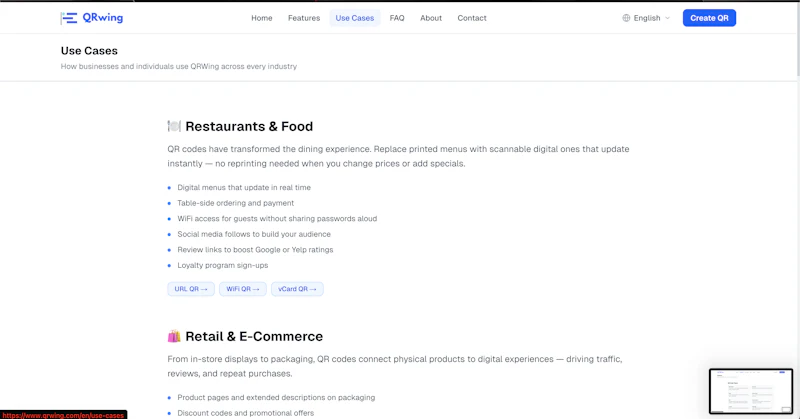
Task: Click the plate emoji beside Restaurants & Food
Action: click(174, 126)
